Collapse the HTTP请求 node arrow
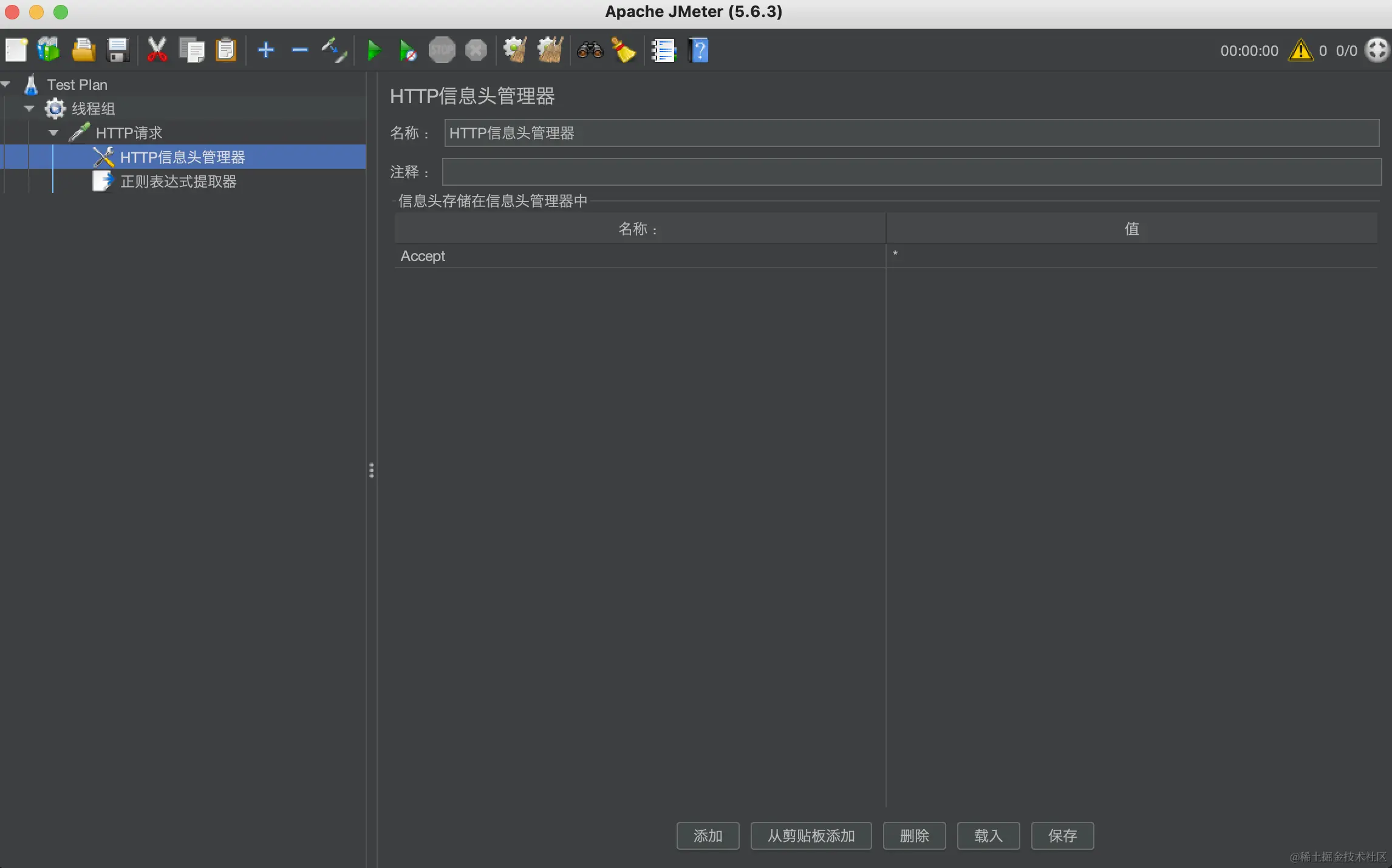 [53, 132]
